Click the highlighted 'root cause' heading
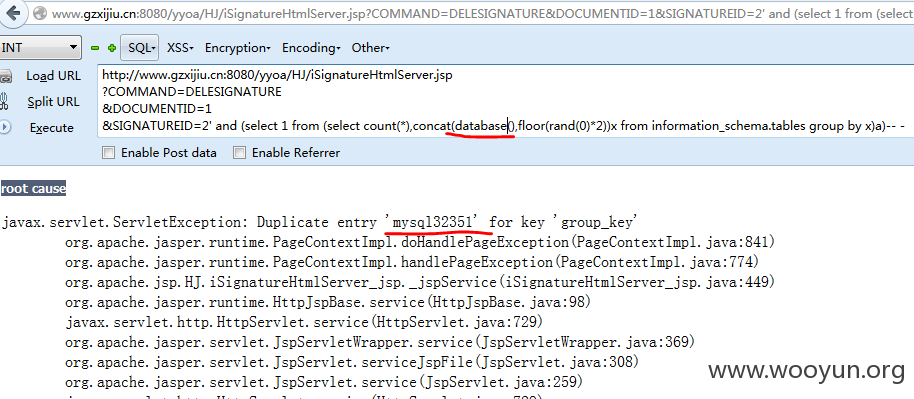Image resolution: width=914 pixels, height=399 pixels. point(33,188)
